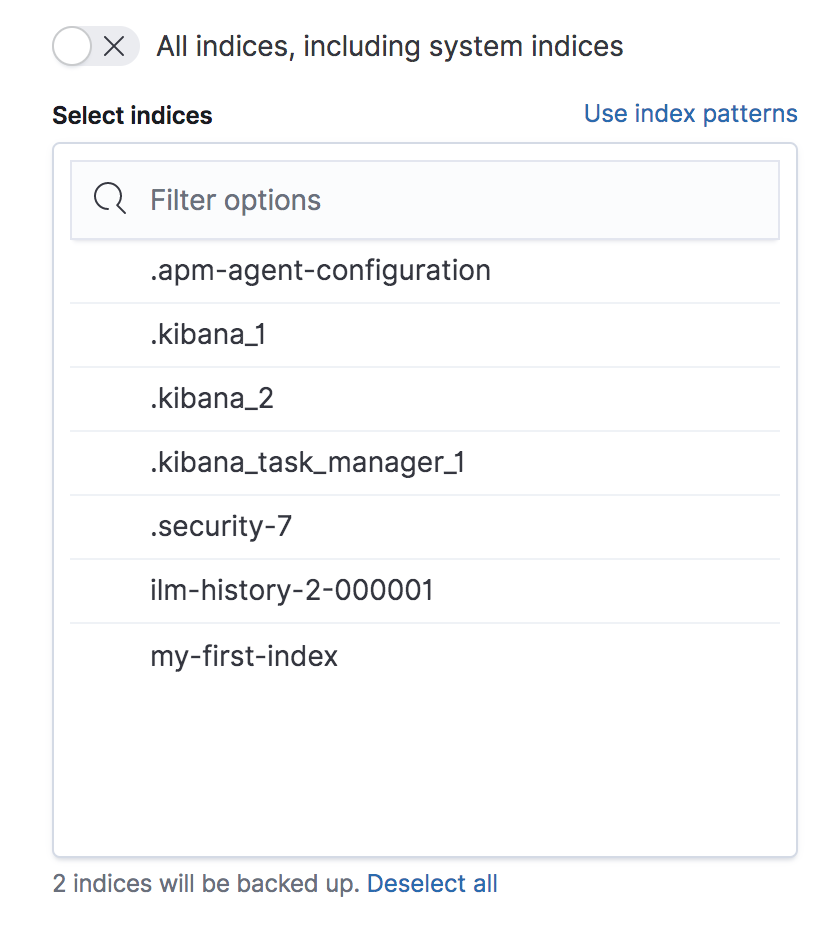834x926 pixels.
Task: Select the .security-7 index entry
Action: [221, 527]
